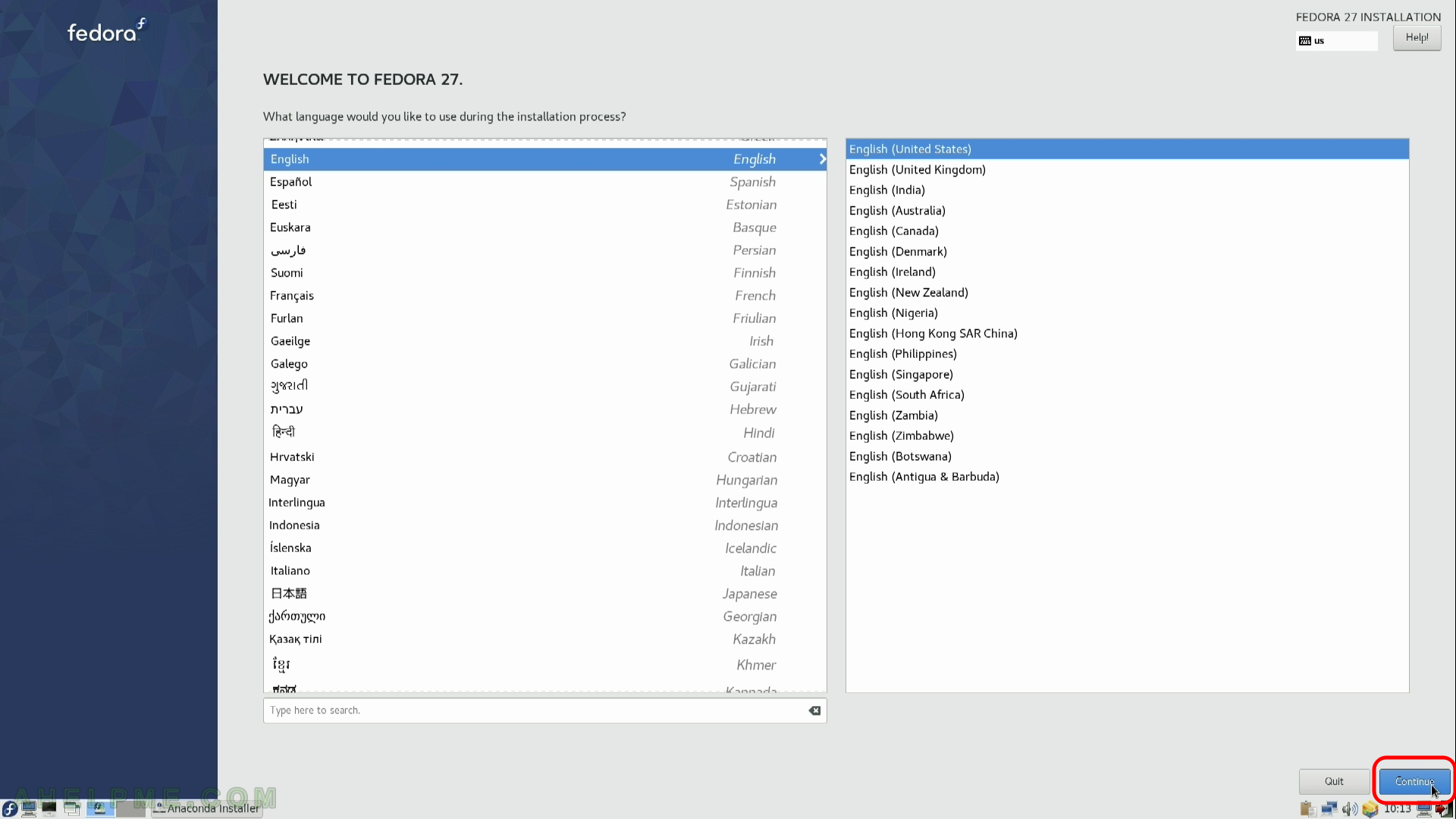This screenshot has width=1456, height=819.
Task: Pick English (New Zealand) locale
Action: 1127,293
